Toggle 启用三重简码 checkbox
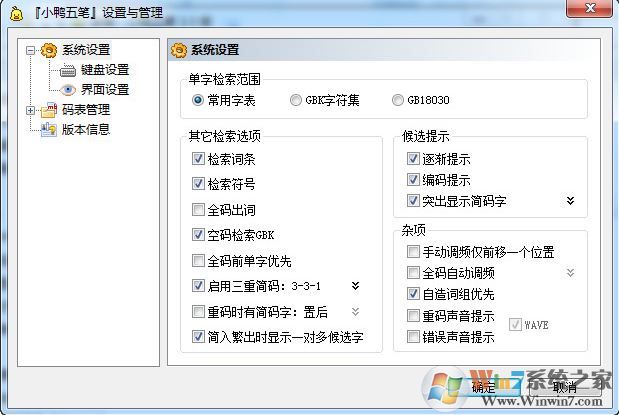Image resolution: width=619 pixels, height=415 pixels. point(198,285)
